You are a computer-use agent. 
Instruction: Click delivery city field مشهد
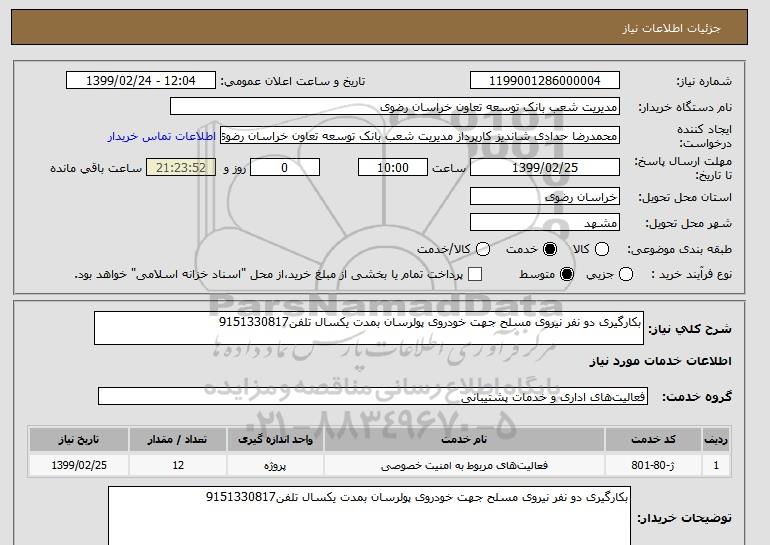pyautogui.click(x=545, y=223)
